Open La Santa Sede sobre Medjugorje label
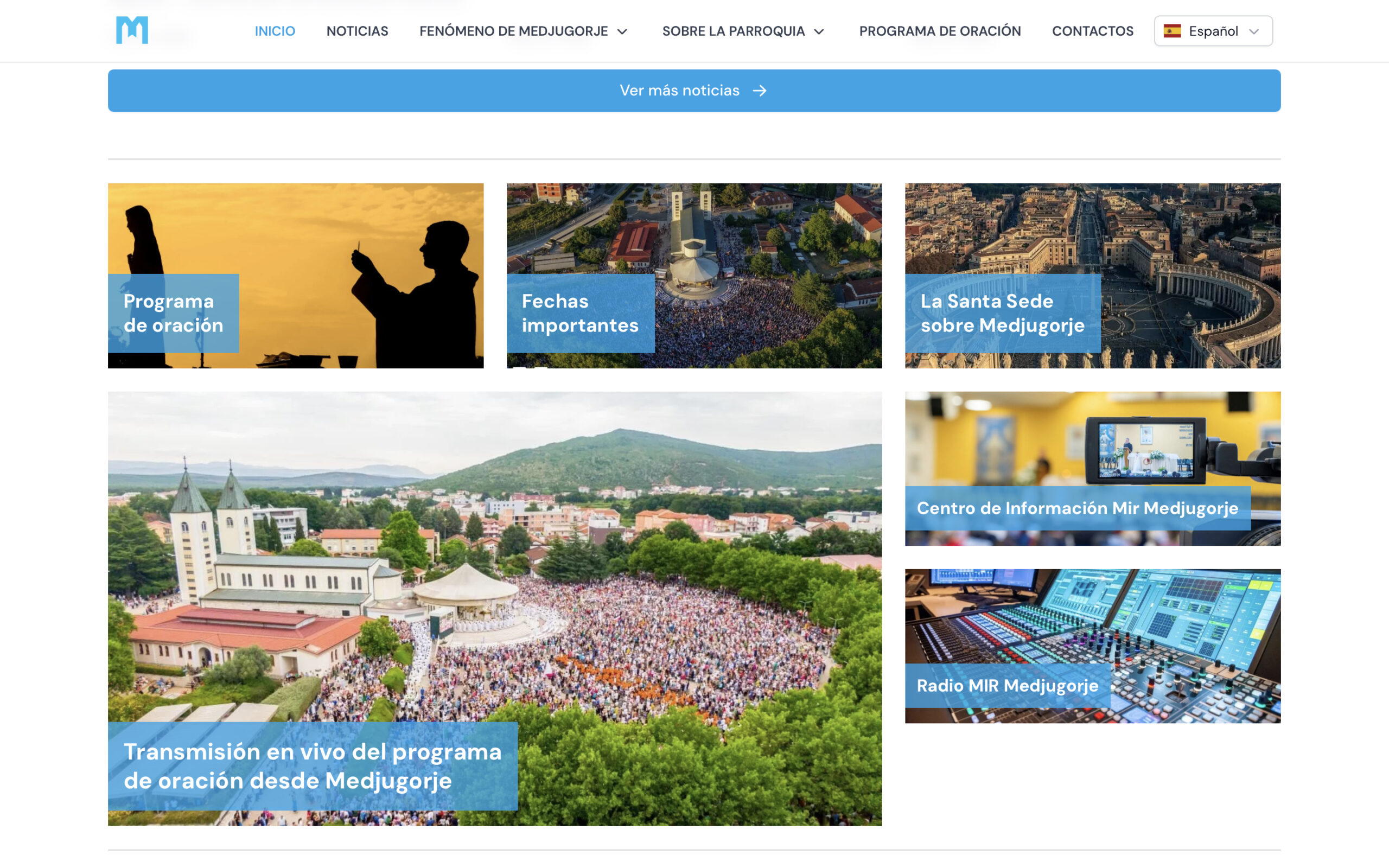The image size is (1389, 868). point(1002,313)
